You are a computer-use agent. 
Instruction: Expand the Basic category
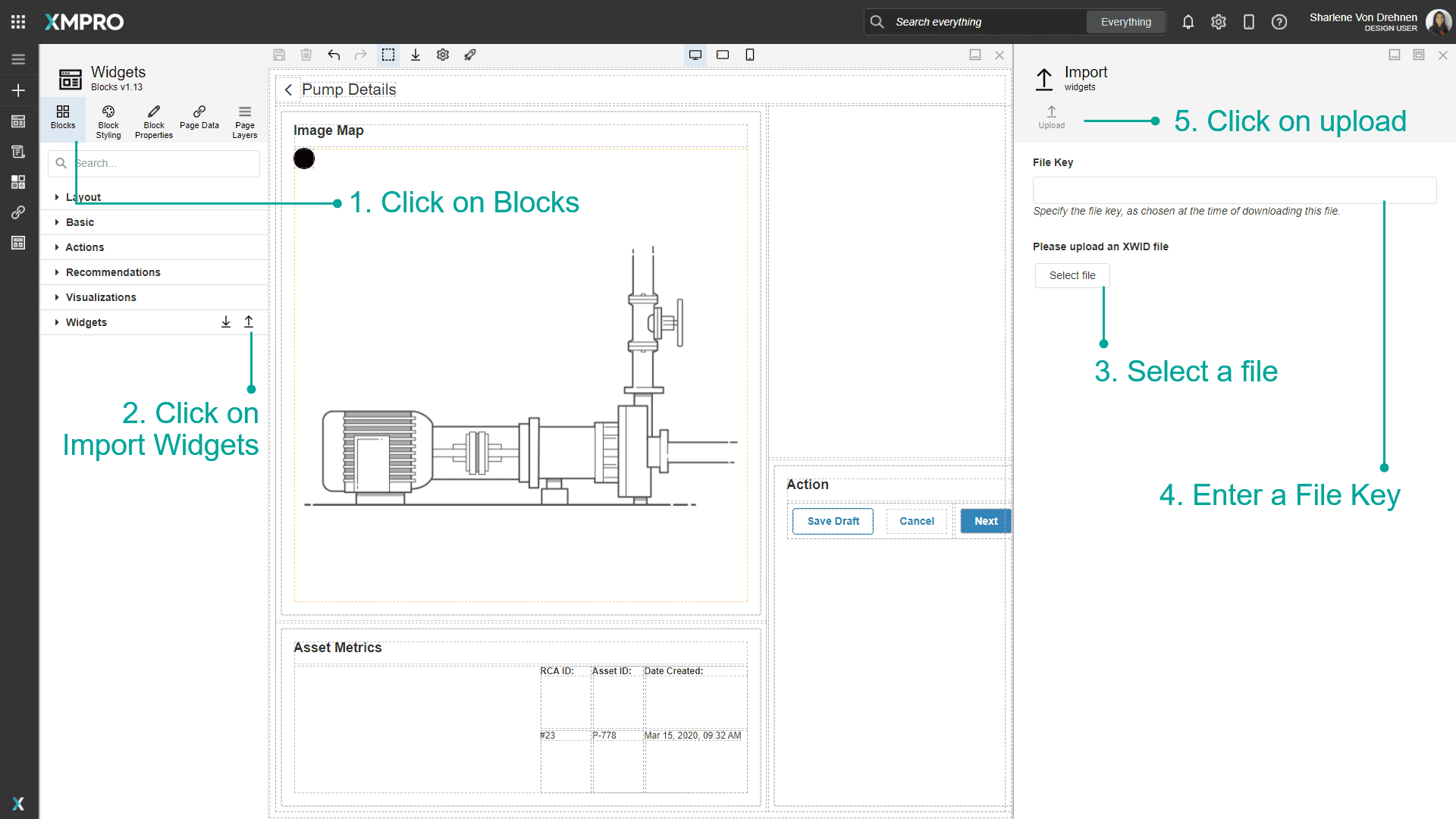tap(154, 222)
